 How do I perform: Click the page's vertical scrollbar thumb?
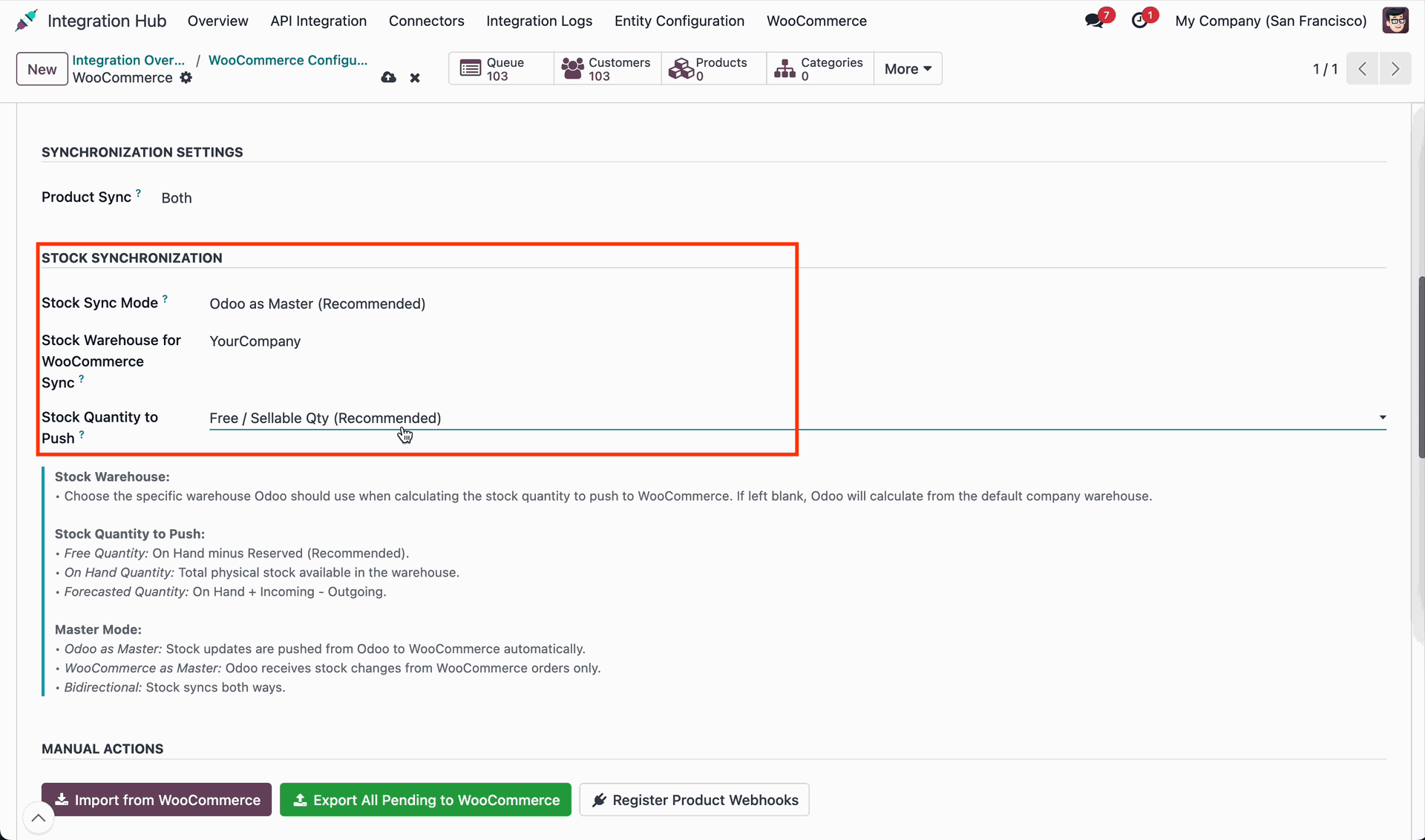point(1421,367)
